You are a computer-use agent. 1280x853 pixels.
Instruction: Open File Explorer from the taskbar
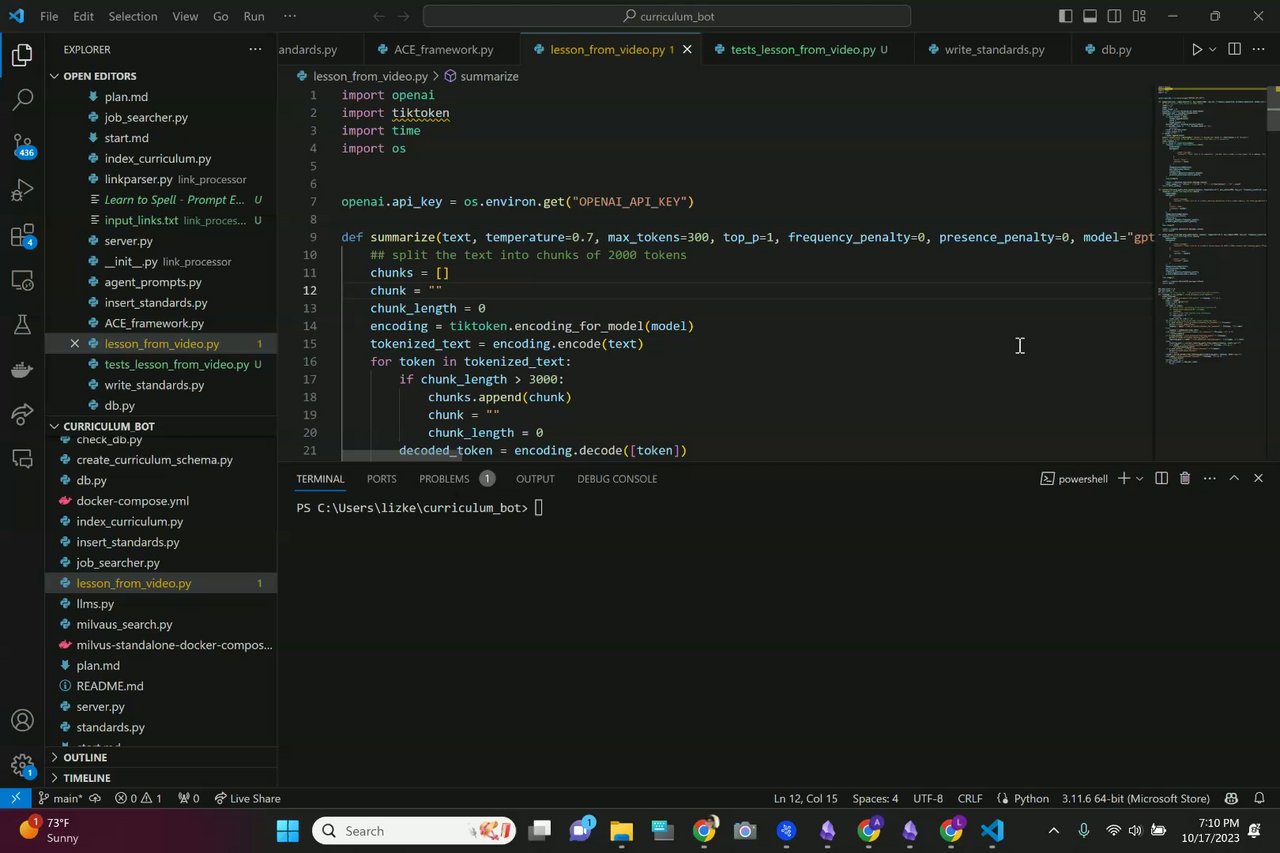(621, 831)
